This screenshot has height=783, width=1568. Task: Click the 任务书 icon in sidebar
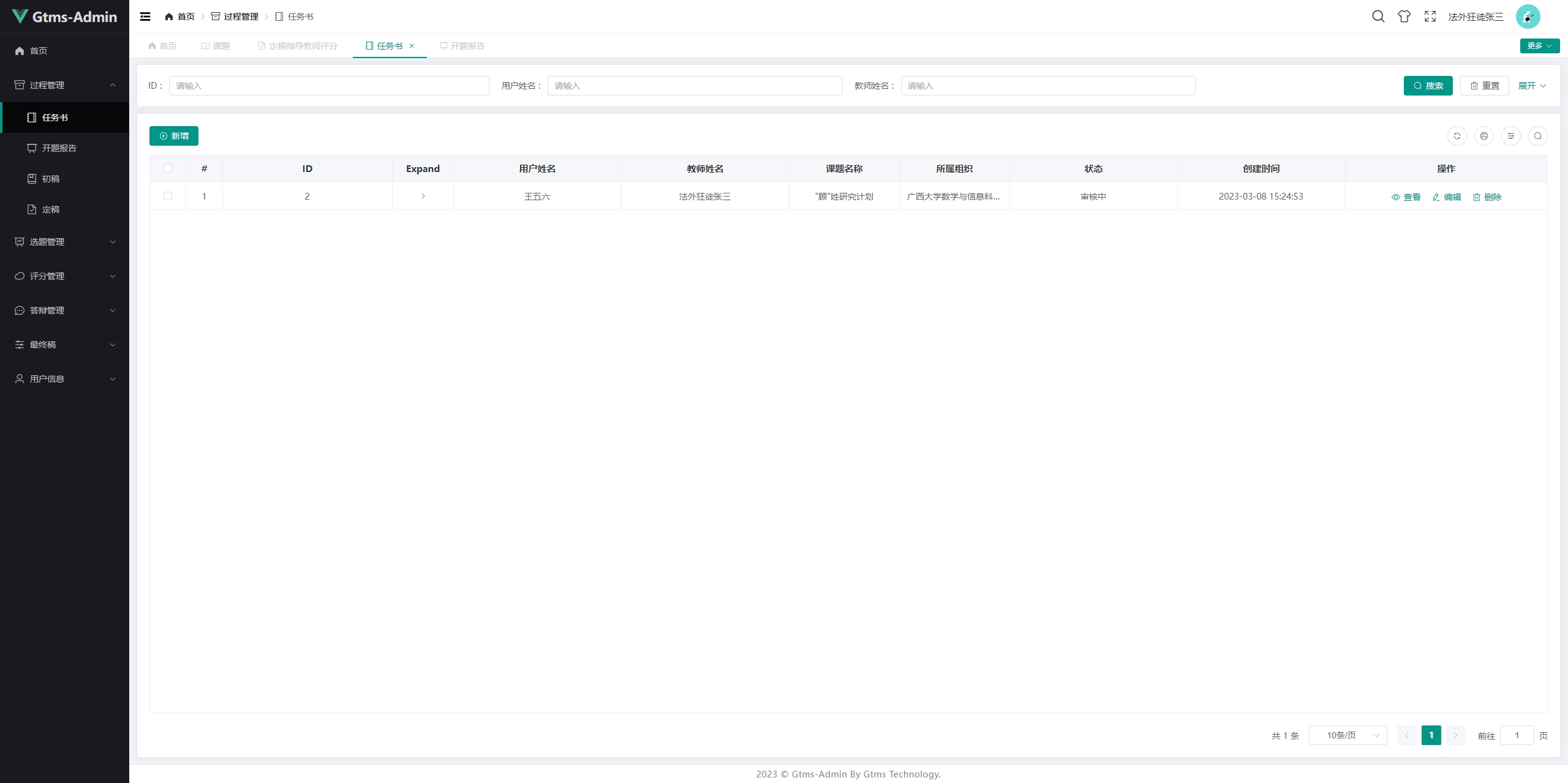(32, 118)
